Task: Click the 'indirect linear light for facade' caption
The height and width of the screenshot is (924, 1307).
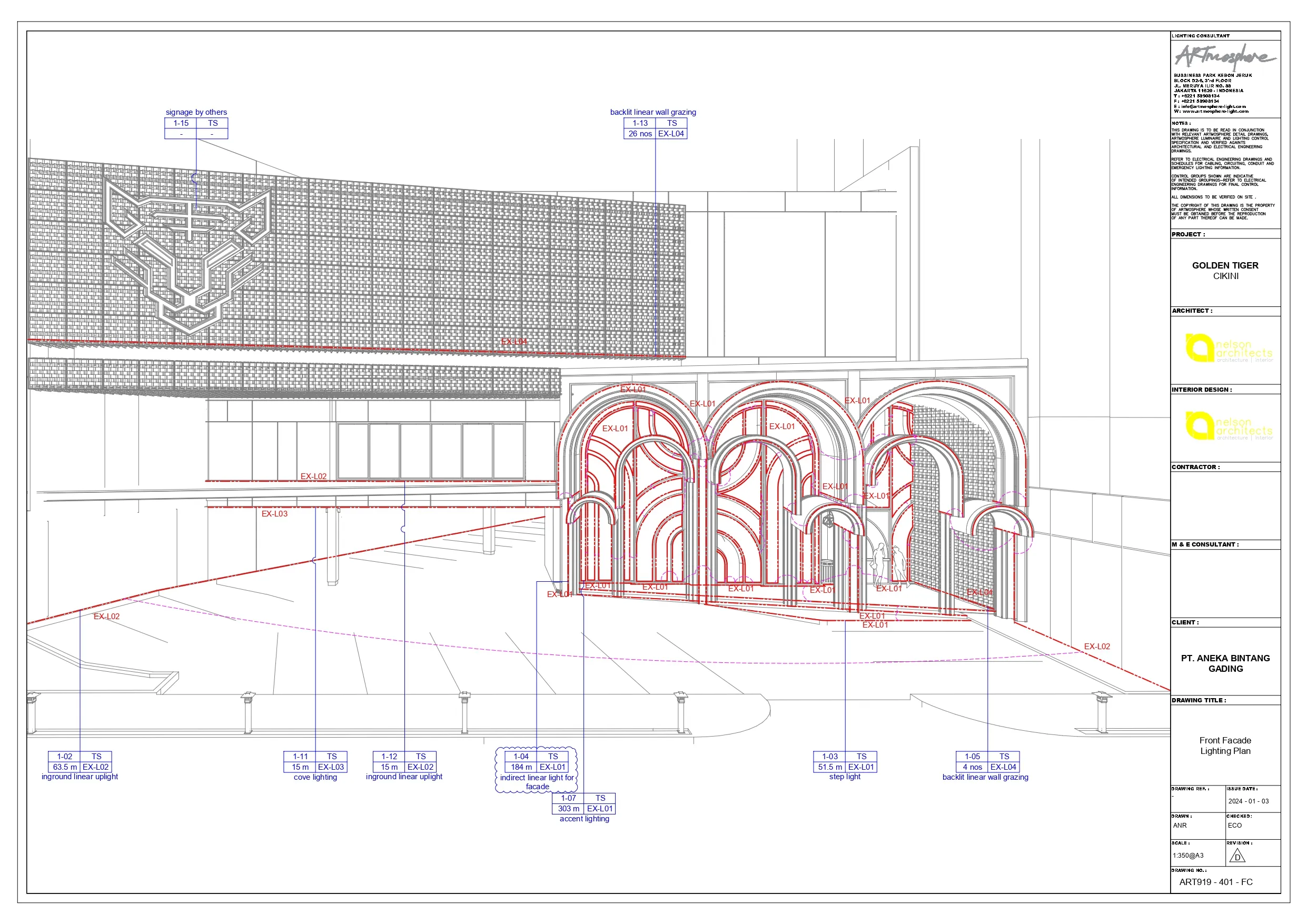Action: pos(537,782)
